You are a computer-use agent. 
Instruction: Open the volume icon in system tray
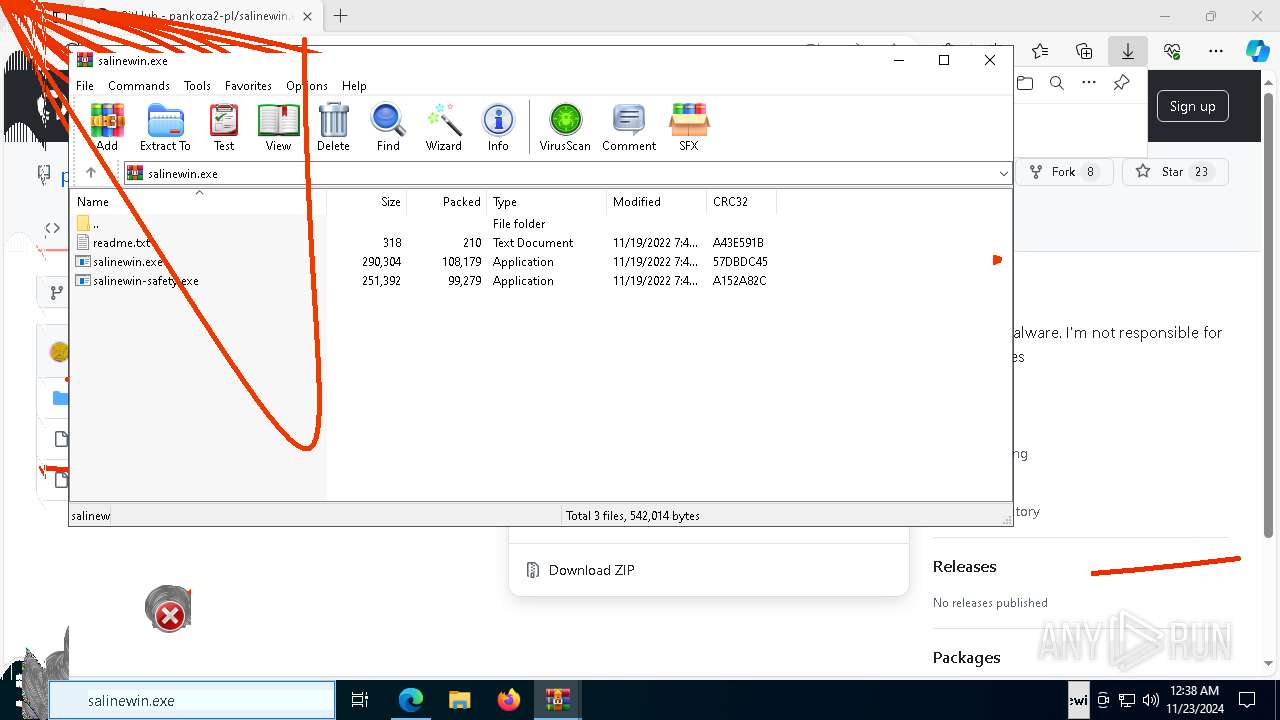(x=1150, y=700)
